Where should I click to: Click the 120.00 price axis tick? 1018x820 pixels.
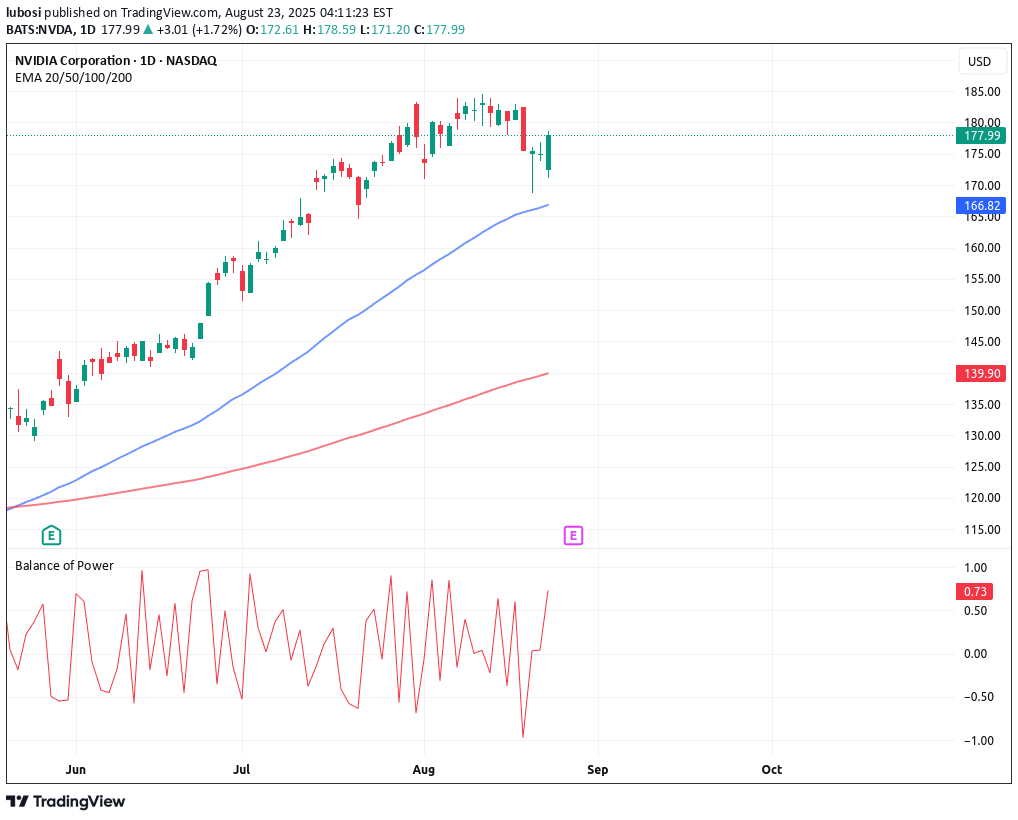click(982, 498)
